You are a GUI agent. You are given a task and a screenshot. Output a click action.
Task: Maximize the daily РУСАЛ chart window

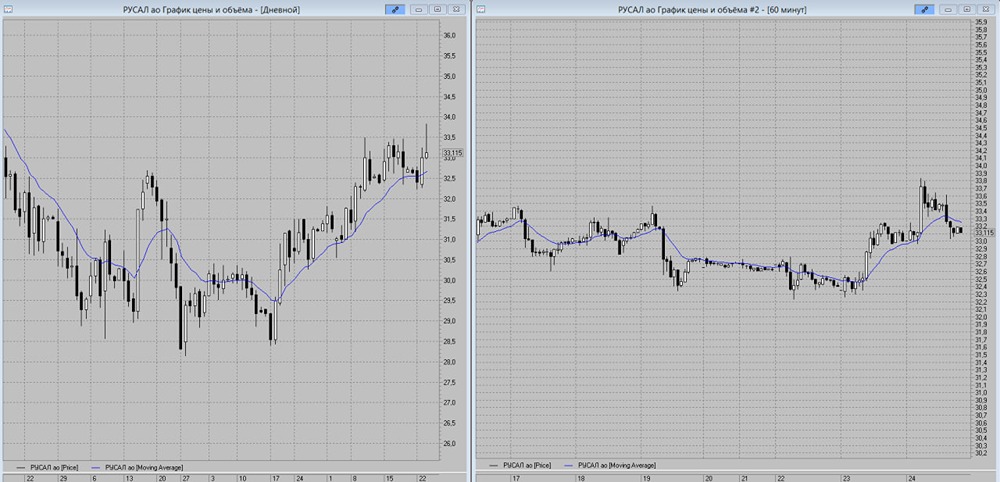pos(438,10)
